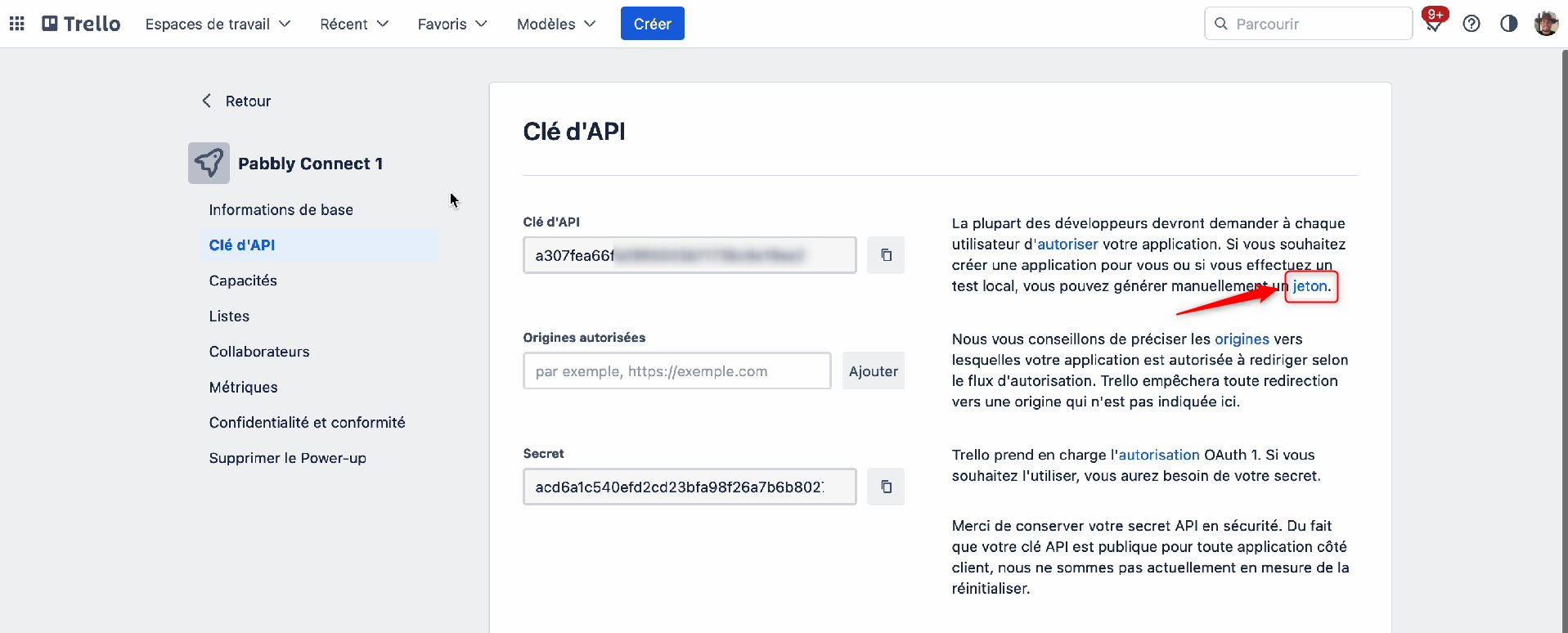1568x633 pixels.
Task: Expand the Favoris dropdown
Action: point(452,24)
